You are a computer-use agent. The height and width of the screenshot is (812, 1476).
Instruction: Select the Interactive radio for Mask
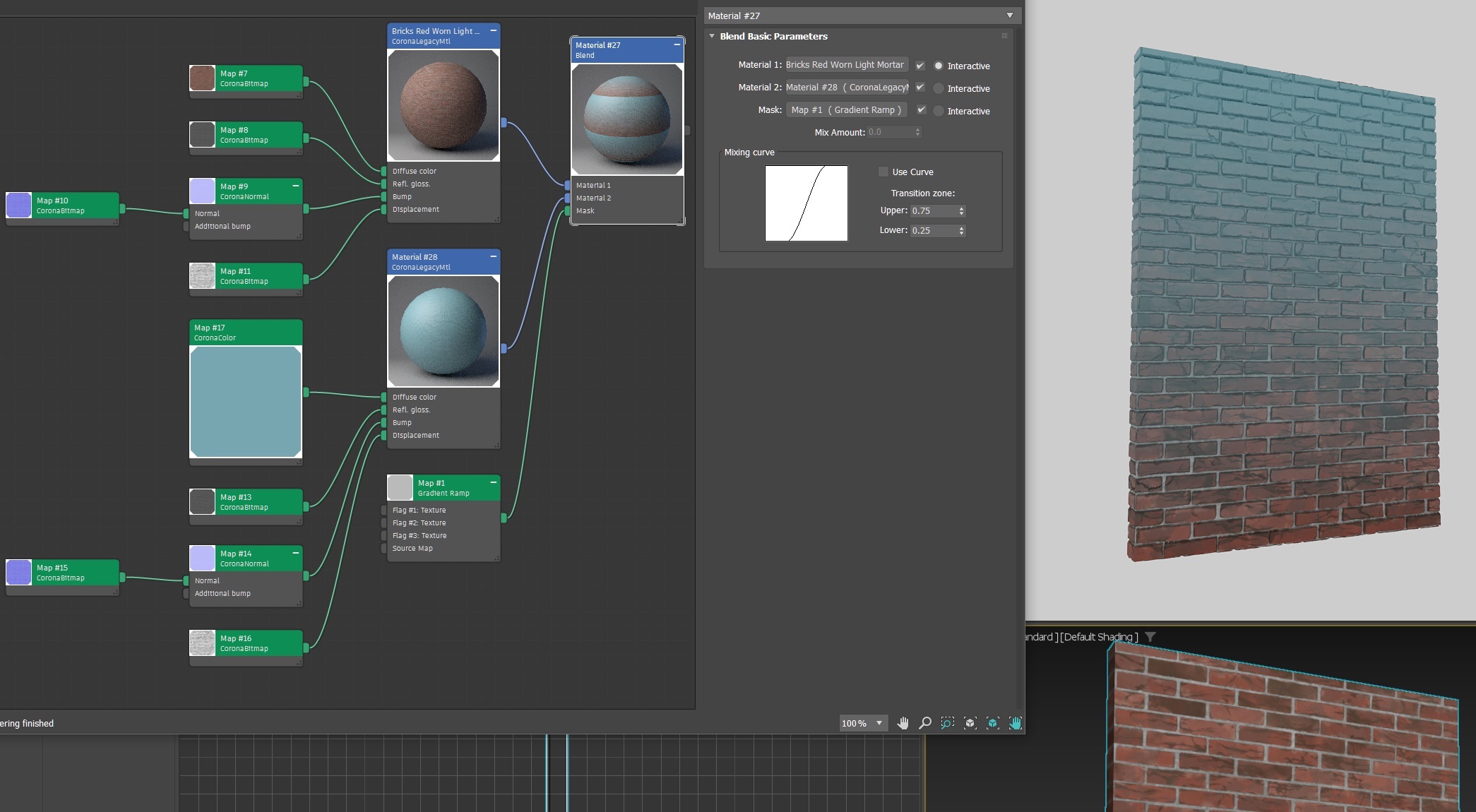pos(939,111)
